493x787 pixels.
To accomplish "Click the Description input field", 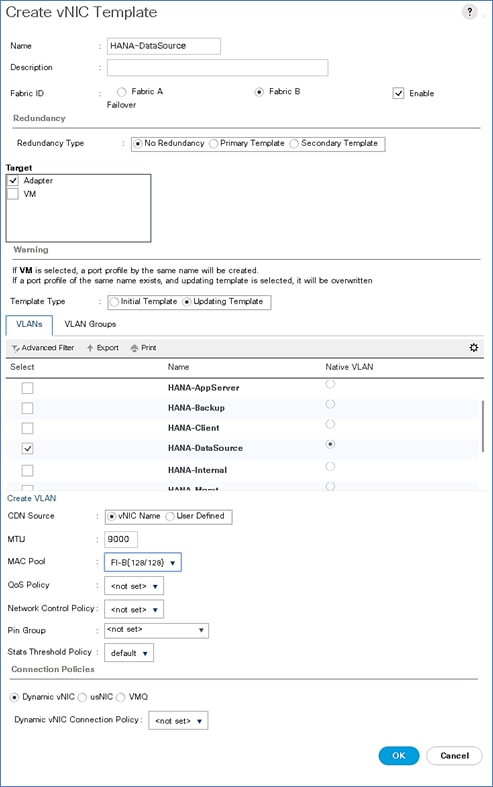I will pos(217,68).
